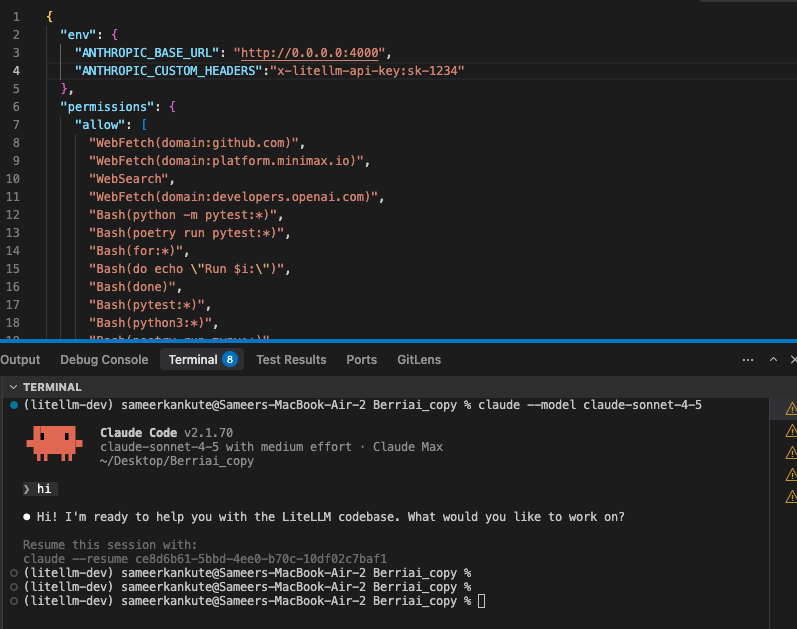Click the "claude-sonnet-4-5 with medium effort" text

(x=226, y=447)
